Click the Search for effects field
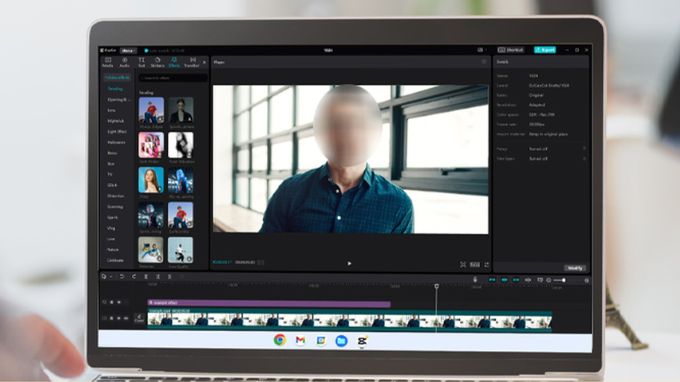This screenshot has width=680, height=382. coord(173,78)
